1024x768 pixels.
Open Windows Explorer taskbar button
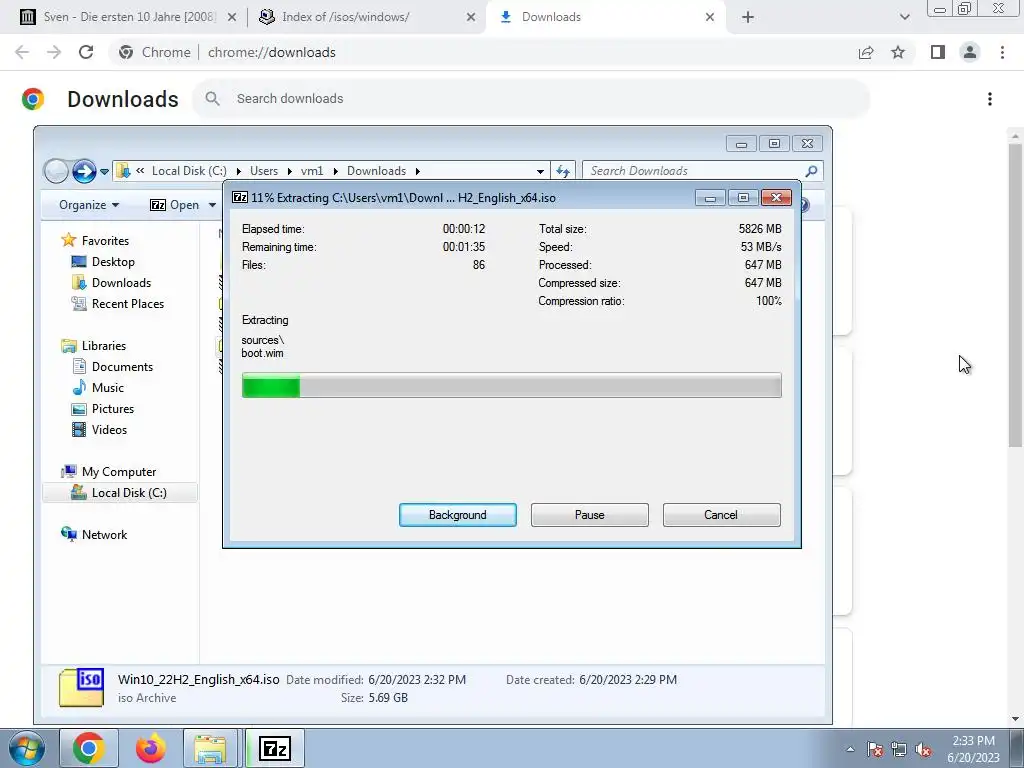211,748
